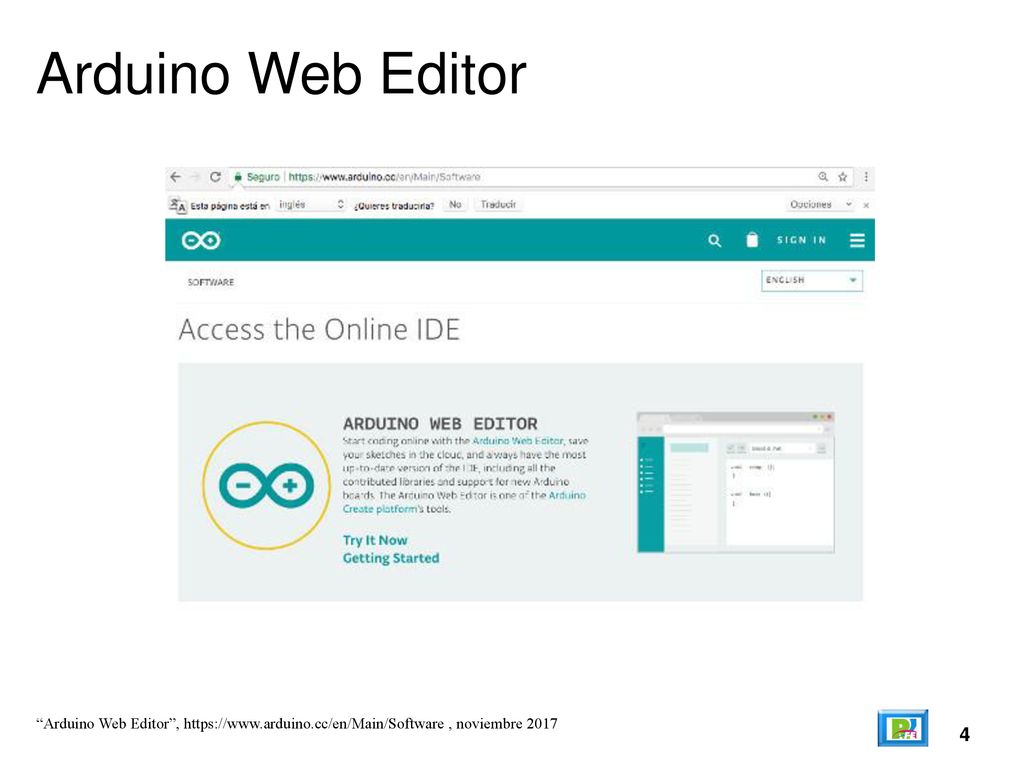Open the Opciones dropdown
The width and height of the screenshot is (1024, 768).
(x=820, y=204)
